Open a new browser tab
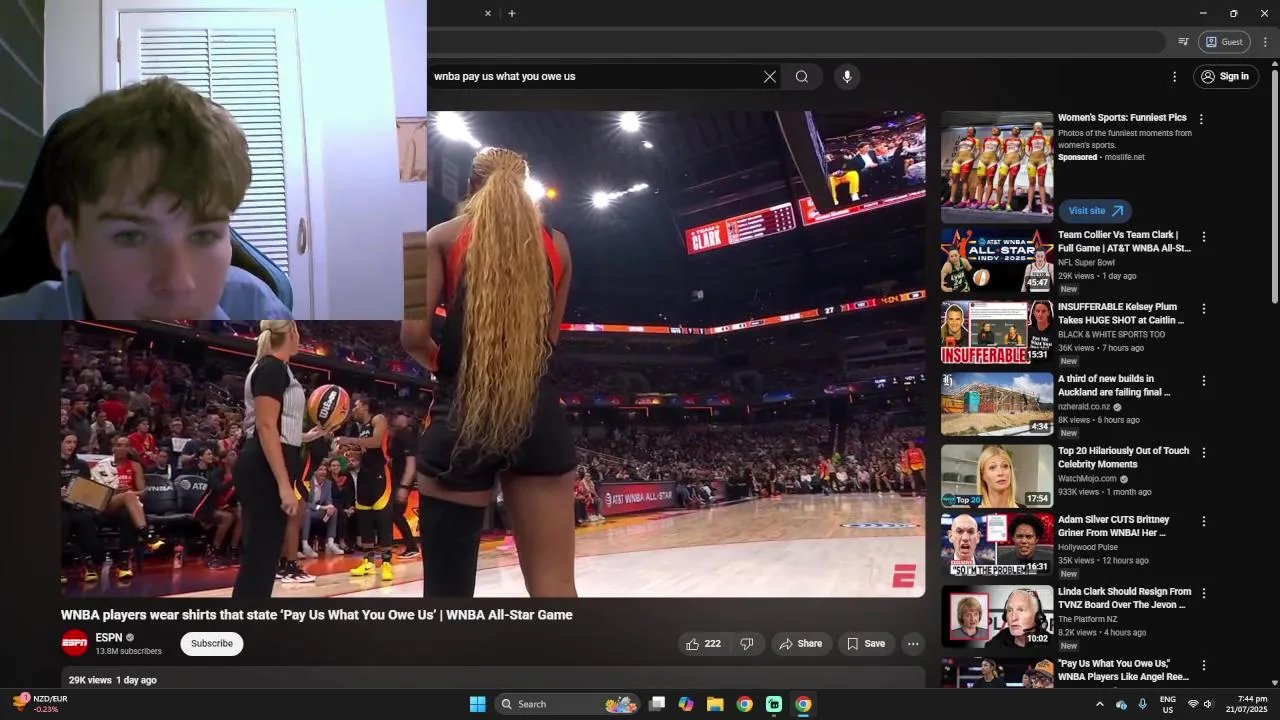 (x=512, y=13)
